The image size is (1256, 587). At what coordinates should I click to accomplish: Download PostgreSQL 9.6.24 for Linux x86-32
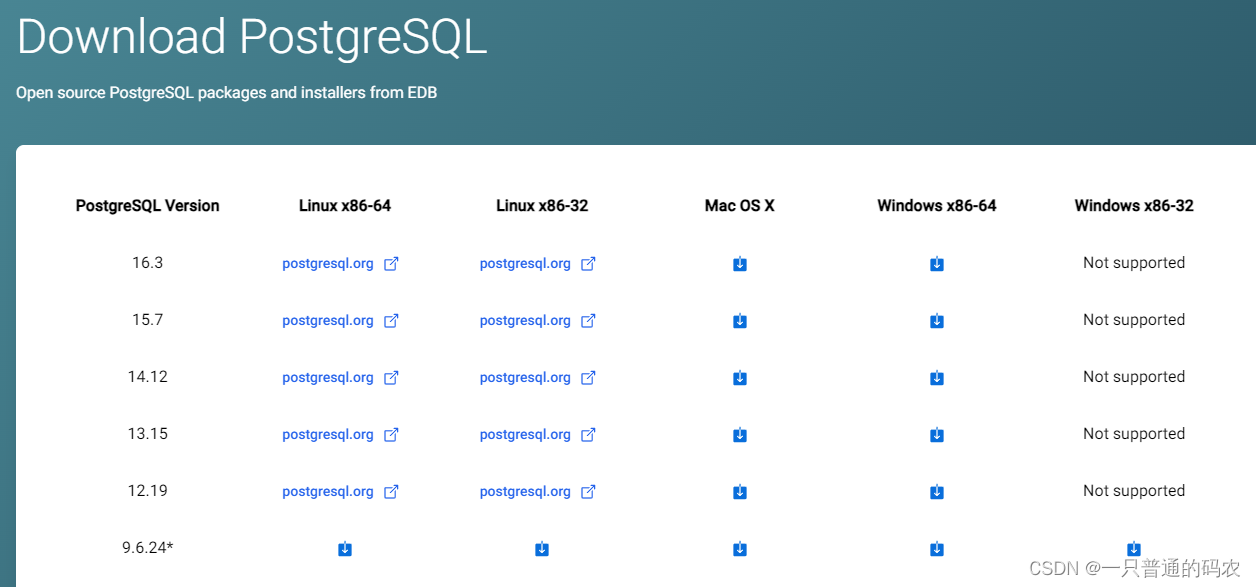[x=542, y=549]
